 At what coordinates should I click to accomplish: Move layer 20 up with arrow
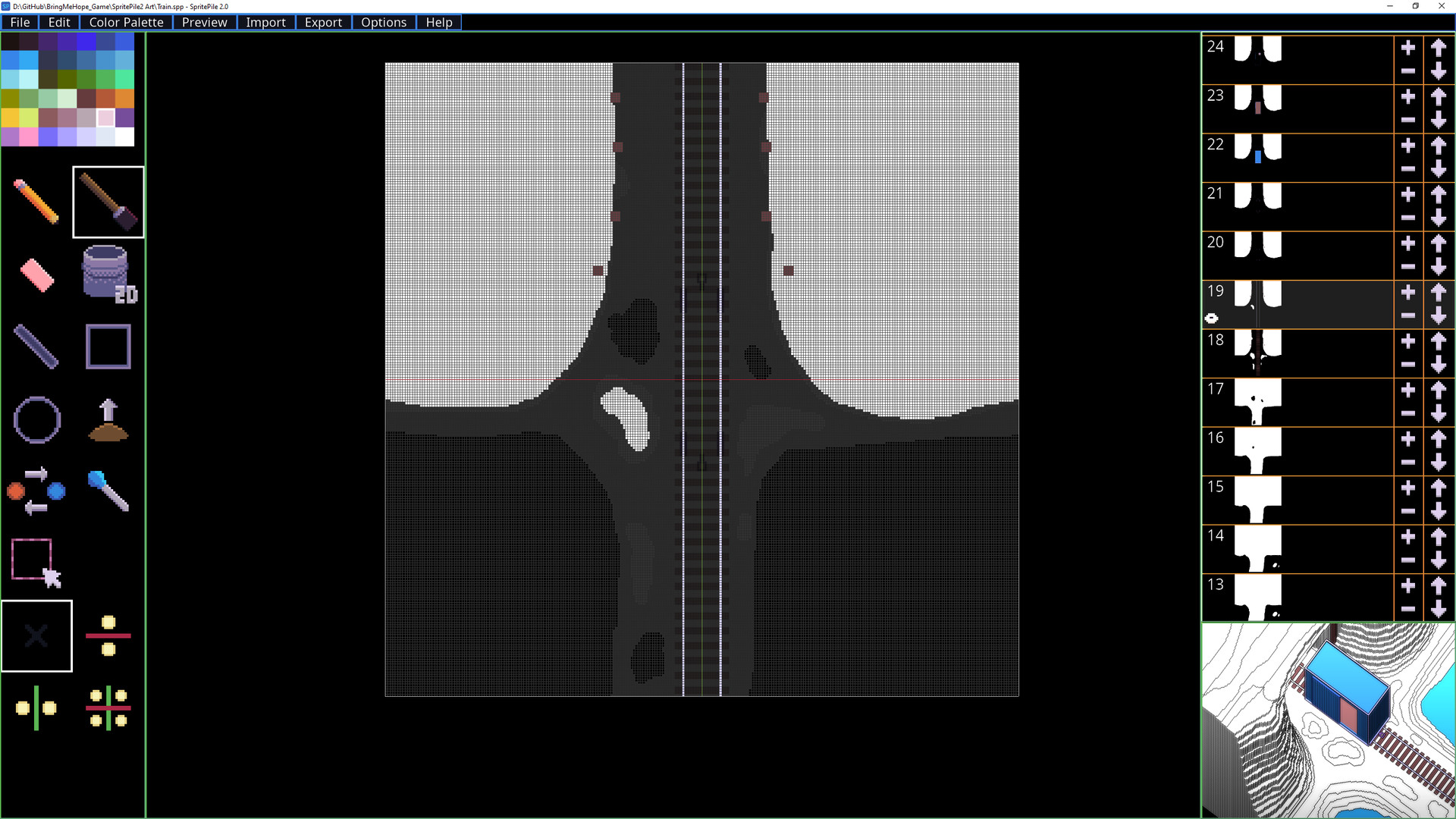click(1439, 243)
